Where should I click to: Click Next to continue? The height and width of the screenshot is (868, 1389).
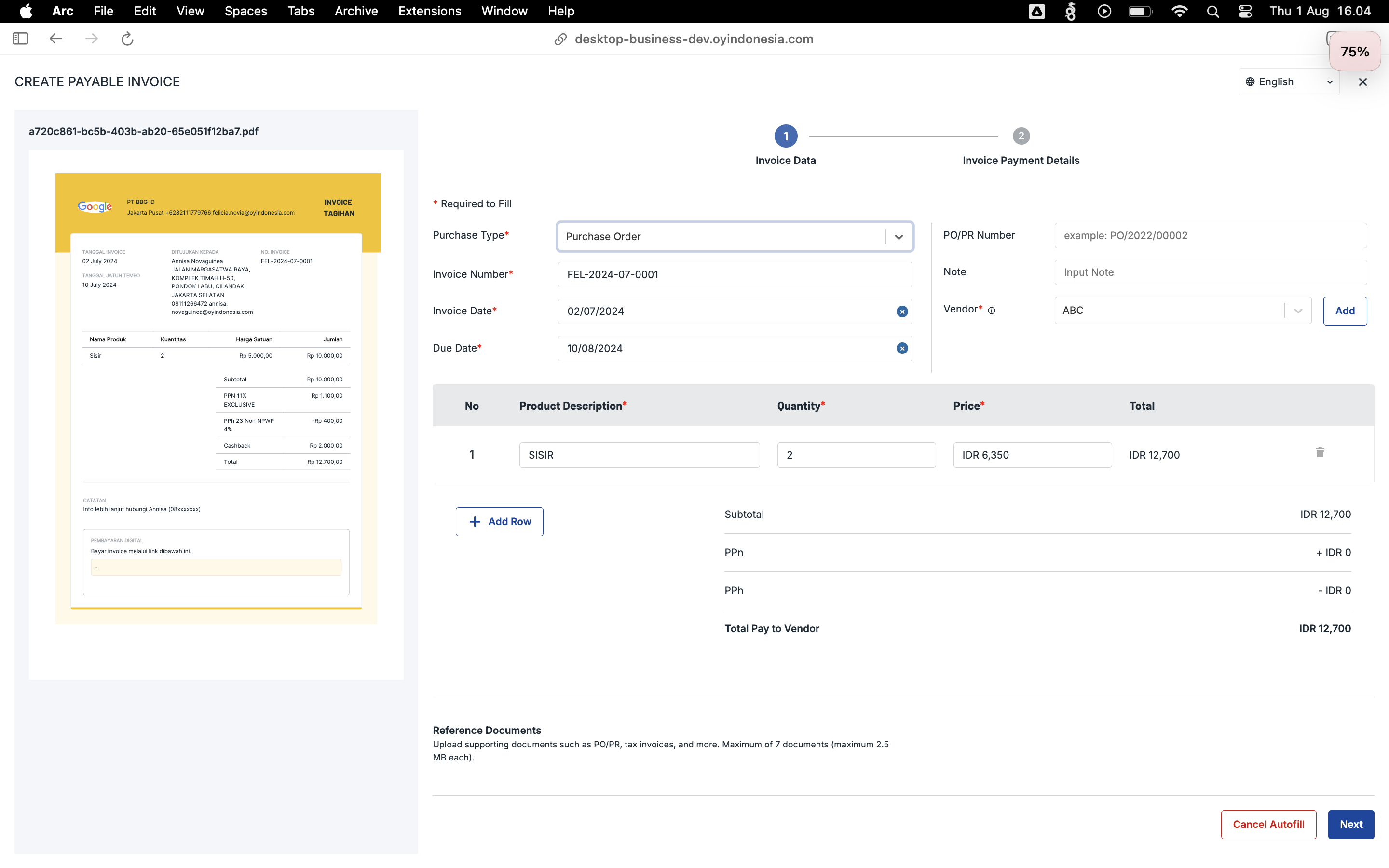point(1350,825)
